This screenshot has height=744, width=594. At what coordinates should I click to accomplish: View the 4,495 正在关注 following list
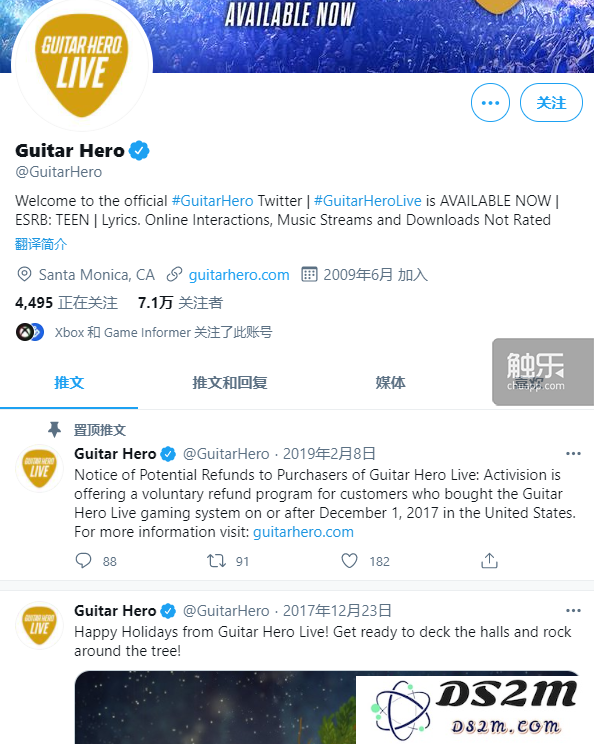click(x=66, y=303)
